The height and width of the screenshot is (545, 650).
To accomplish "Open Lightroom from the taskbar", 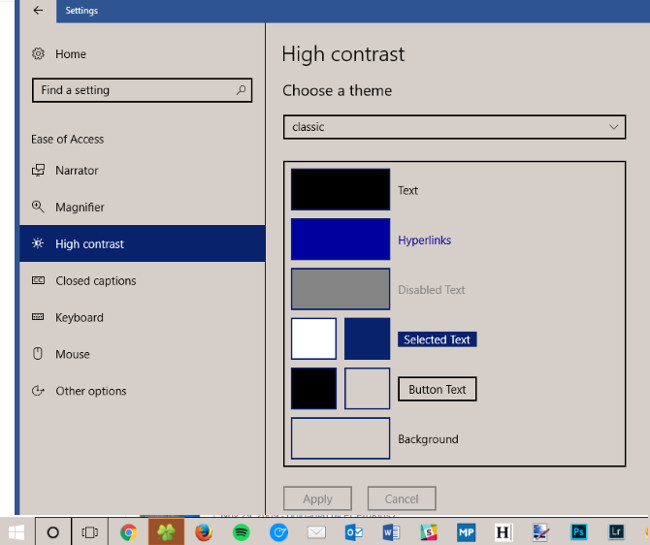I will click(617, 532).
